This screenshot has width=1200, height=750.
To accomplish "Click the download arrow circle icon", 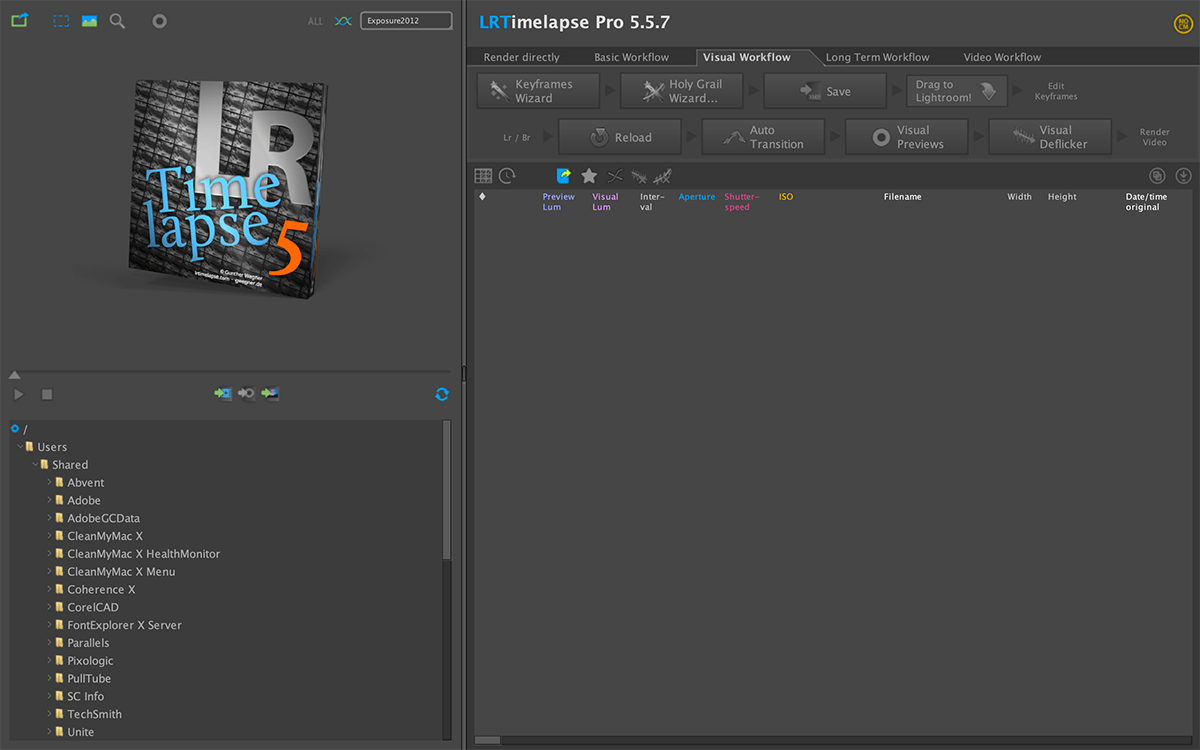I will tap(1183, 176).
